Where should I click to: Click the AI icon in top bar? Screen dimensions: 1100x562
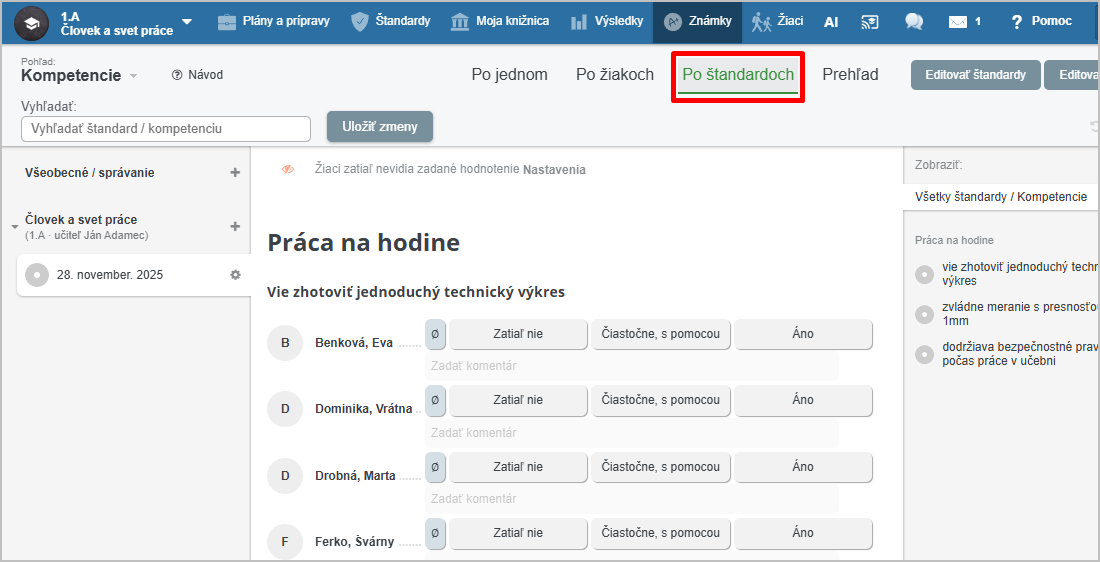[831, 21]
